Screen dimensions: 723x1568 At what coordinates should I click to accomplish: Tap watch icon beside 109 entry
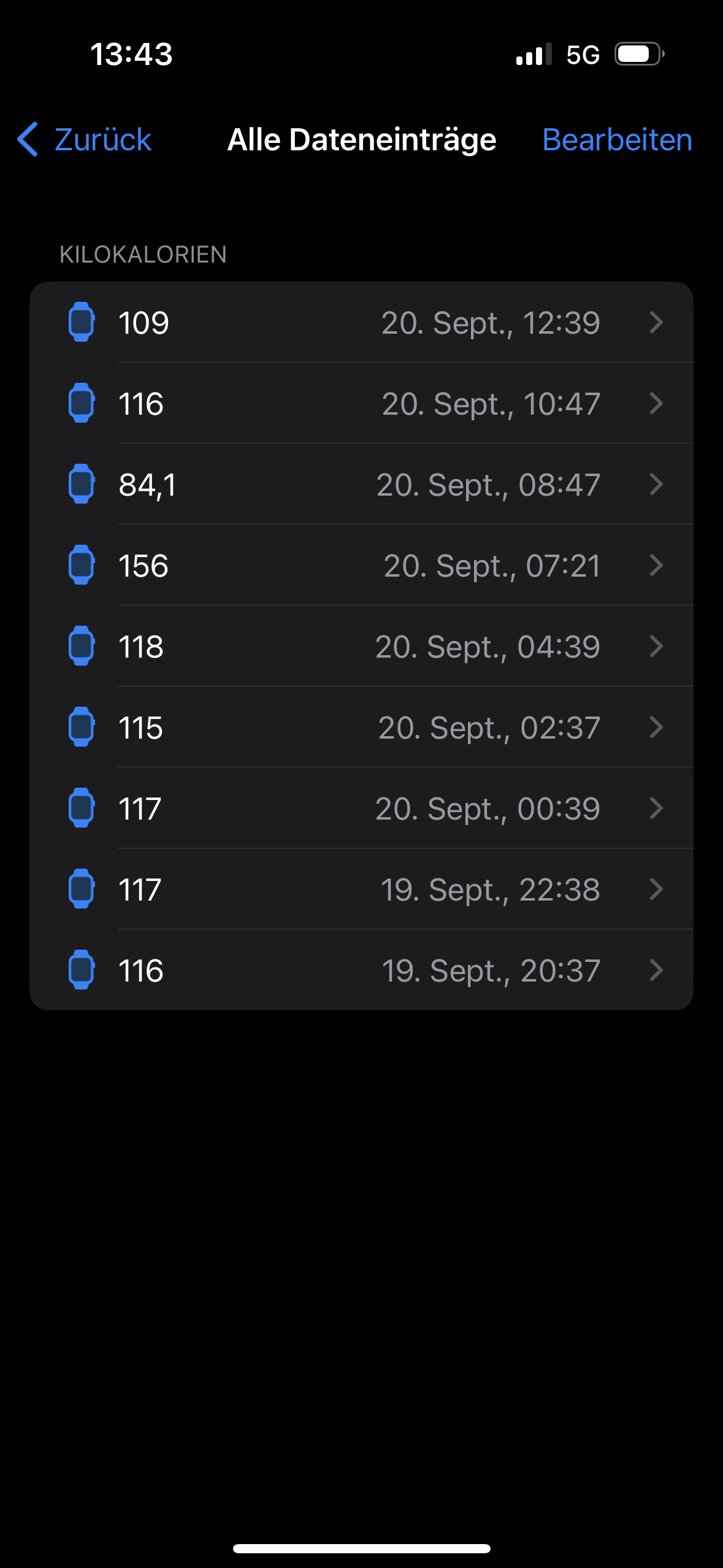pyautogui.click(x=81, y=322)
